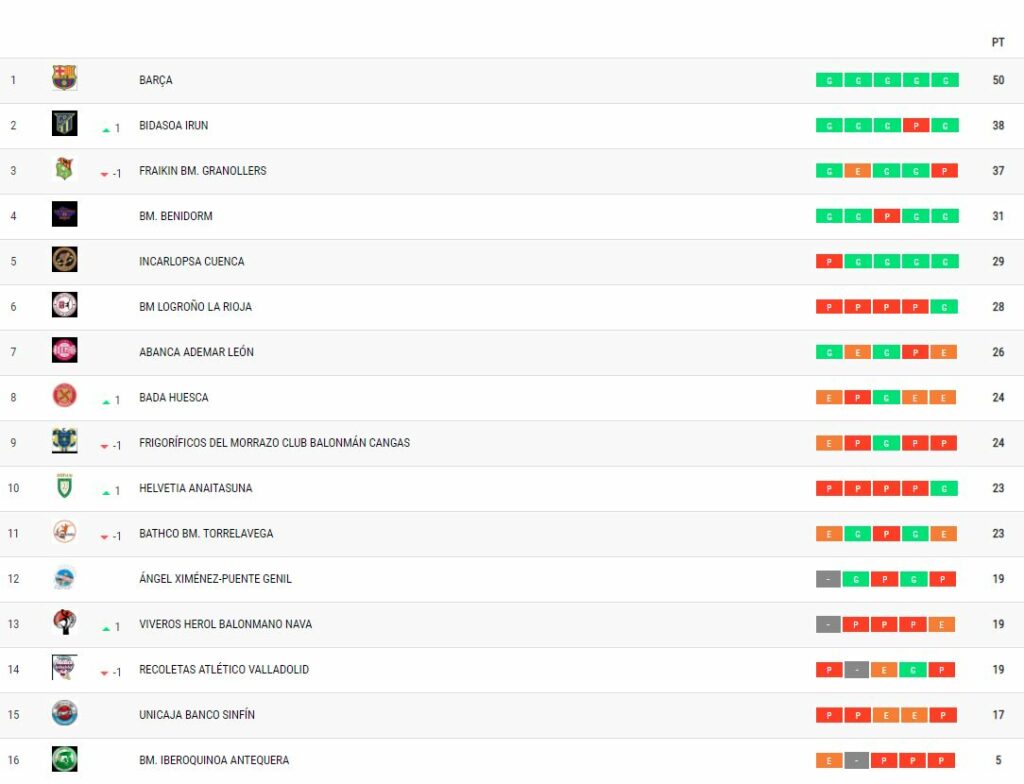
Task: Click BM Logroño's 28 points value
Action: [x=998, y=306]
